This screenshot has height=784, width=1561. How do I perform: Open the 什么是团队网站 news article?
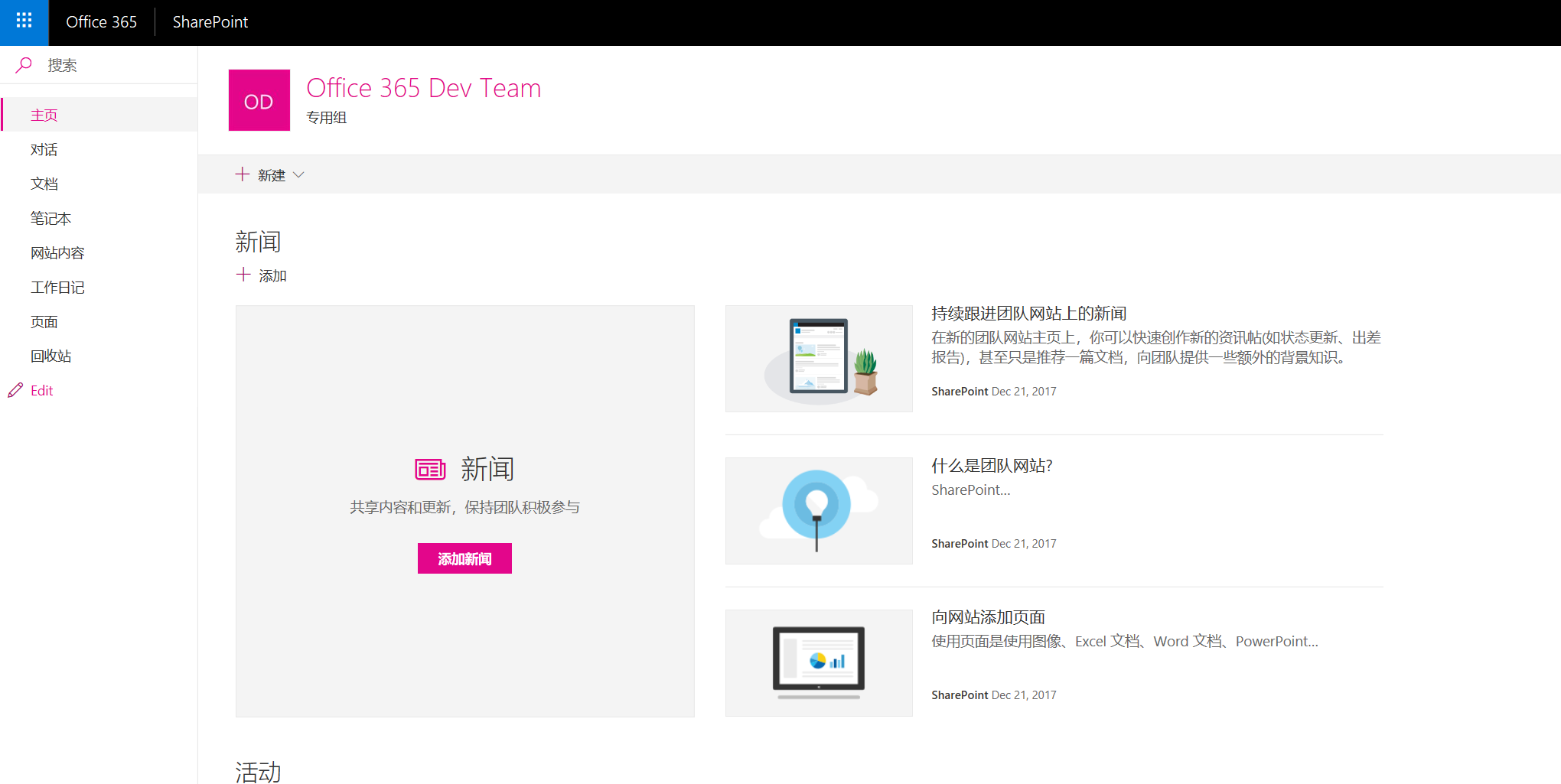tap(992, 465)
